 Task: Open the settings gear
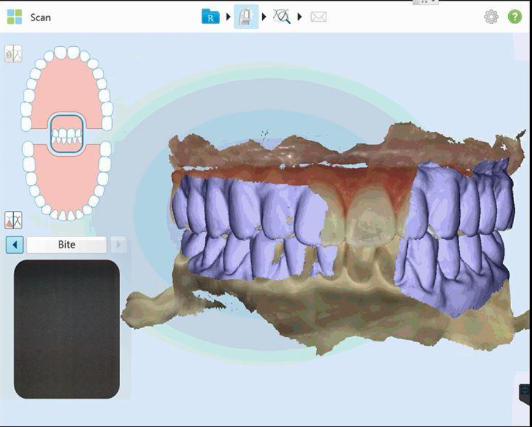tap(491, 17)
